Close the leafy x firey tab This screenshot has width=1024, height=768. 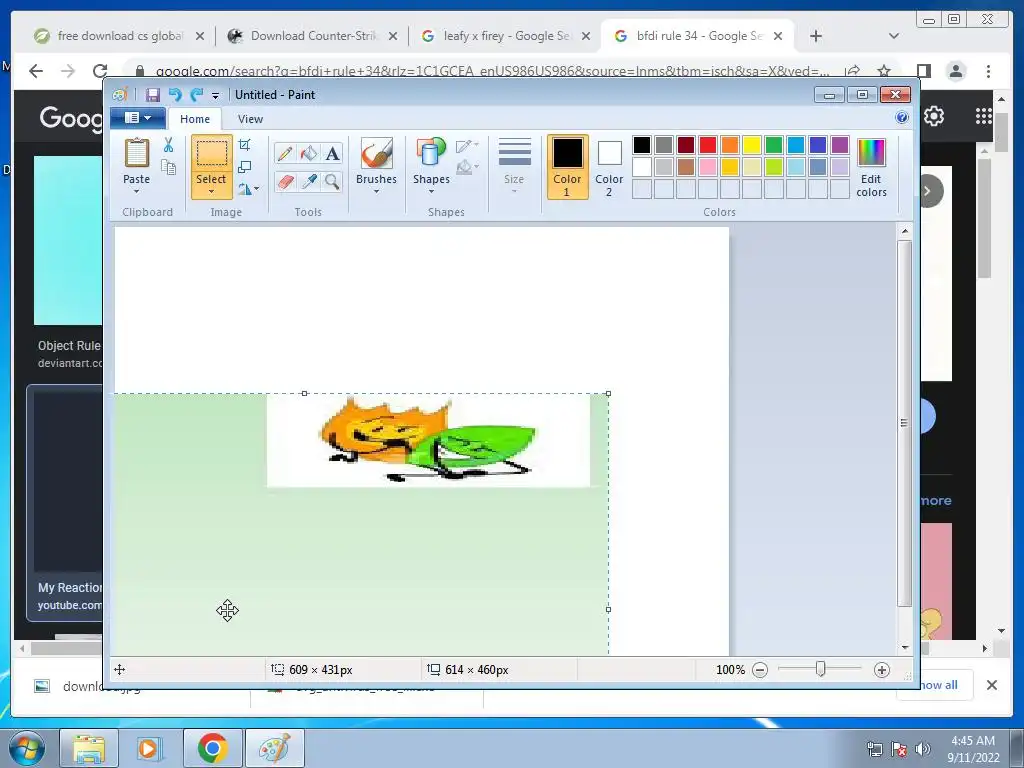coord(586,36)
